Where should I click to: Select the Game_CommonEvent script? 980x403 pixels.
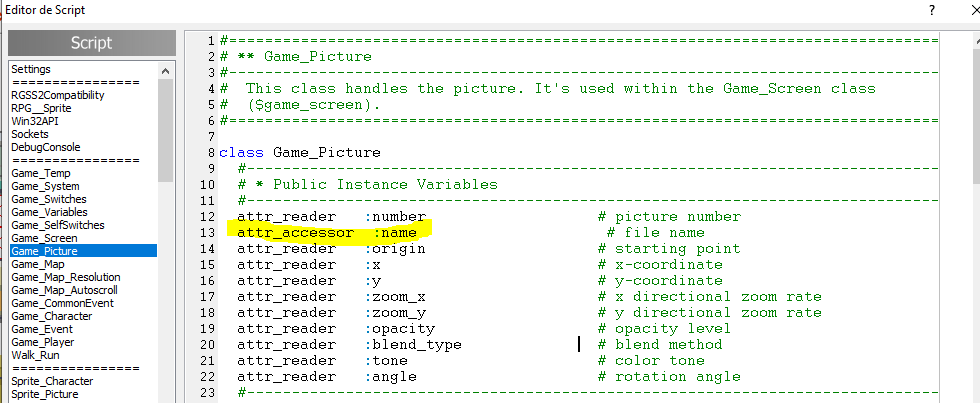[x=59, y=303]
